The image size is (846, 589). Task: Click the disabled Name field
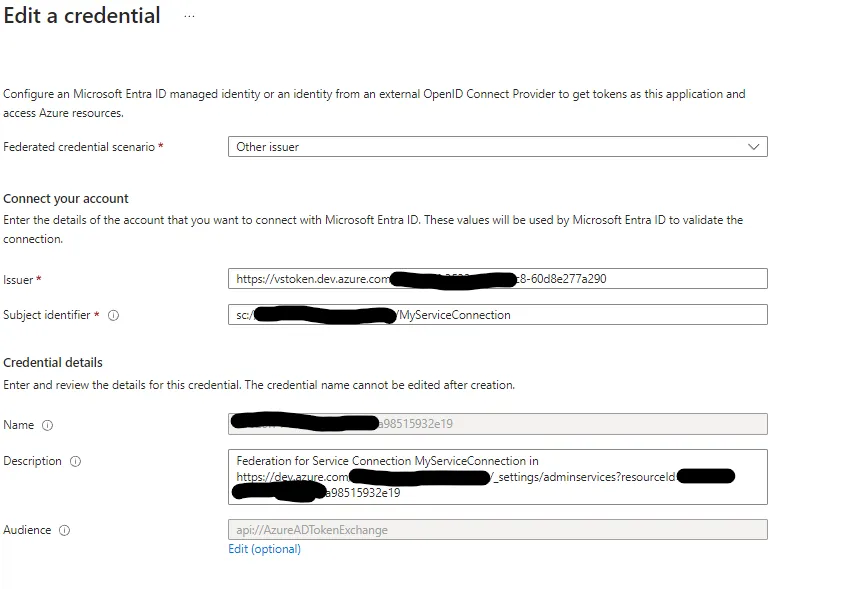point(497,424)
